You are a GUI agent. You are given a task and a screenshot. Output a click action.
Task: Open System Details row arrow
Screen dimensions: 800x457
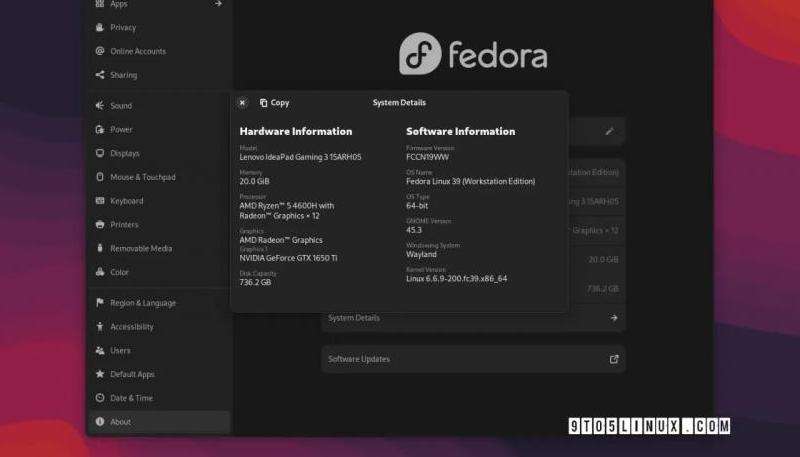[614, 318]
